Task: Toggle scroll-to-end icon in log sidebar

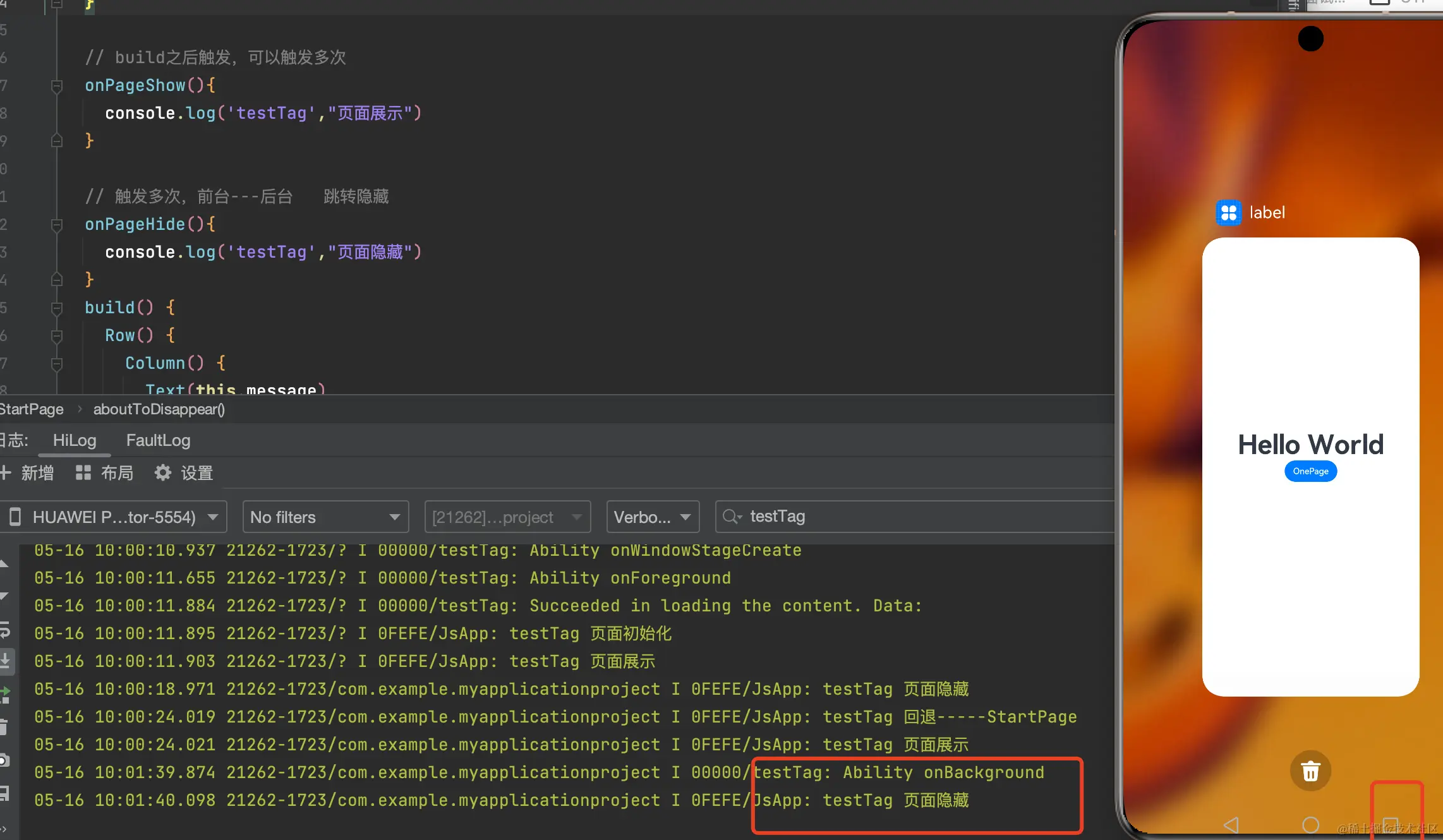Action: (x=4, y=661)
